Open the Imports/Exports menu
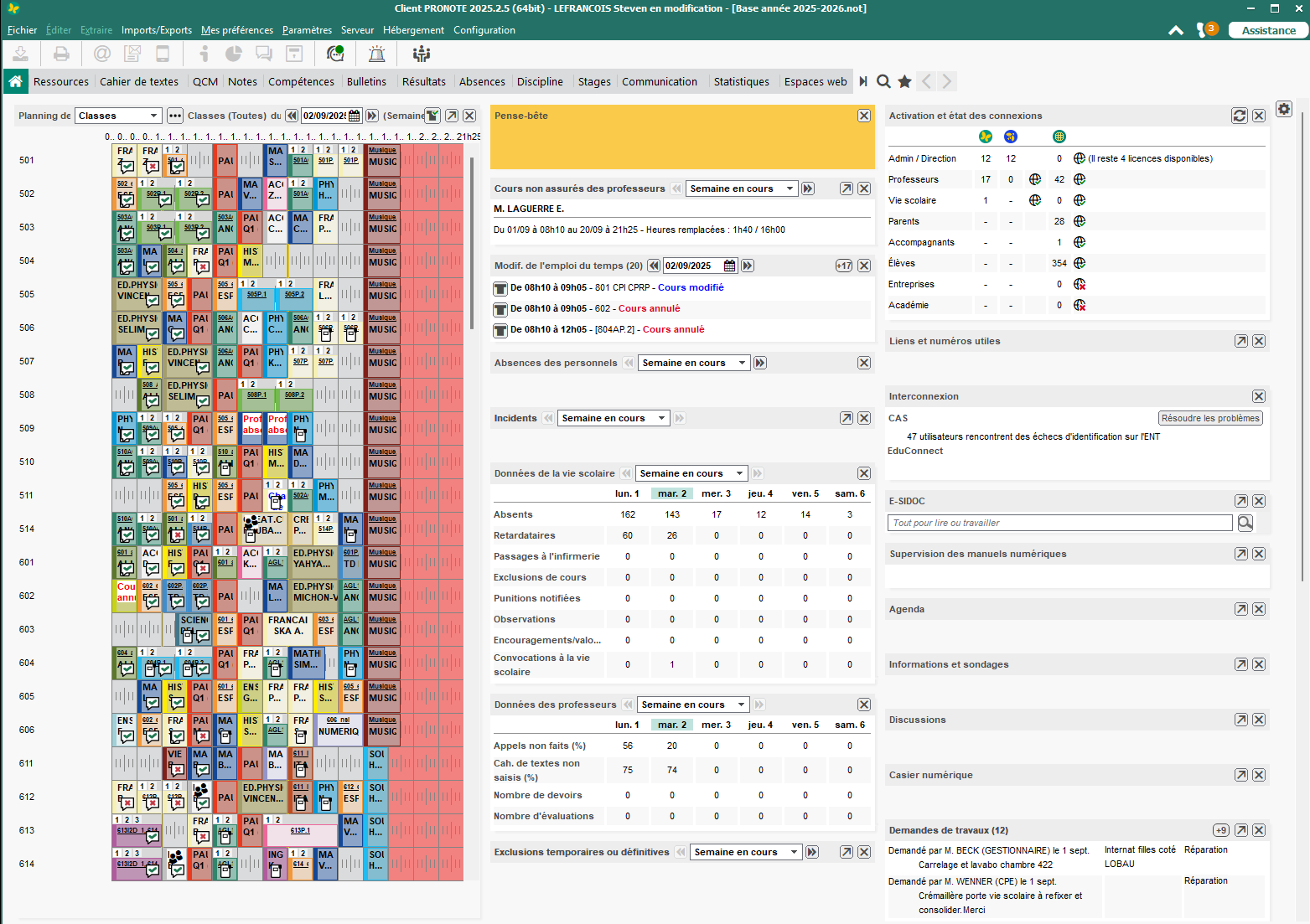Screen dimensions: 1310x924 pyautogui.click(x=157, y=30)
